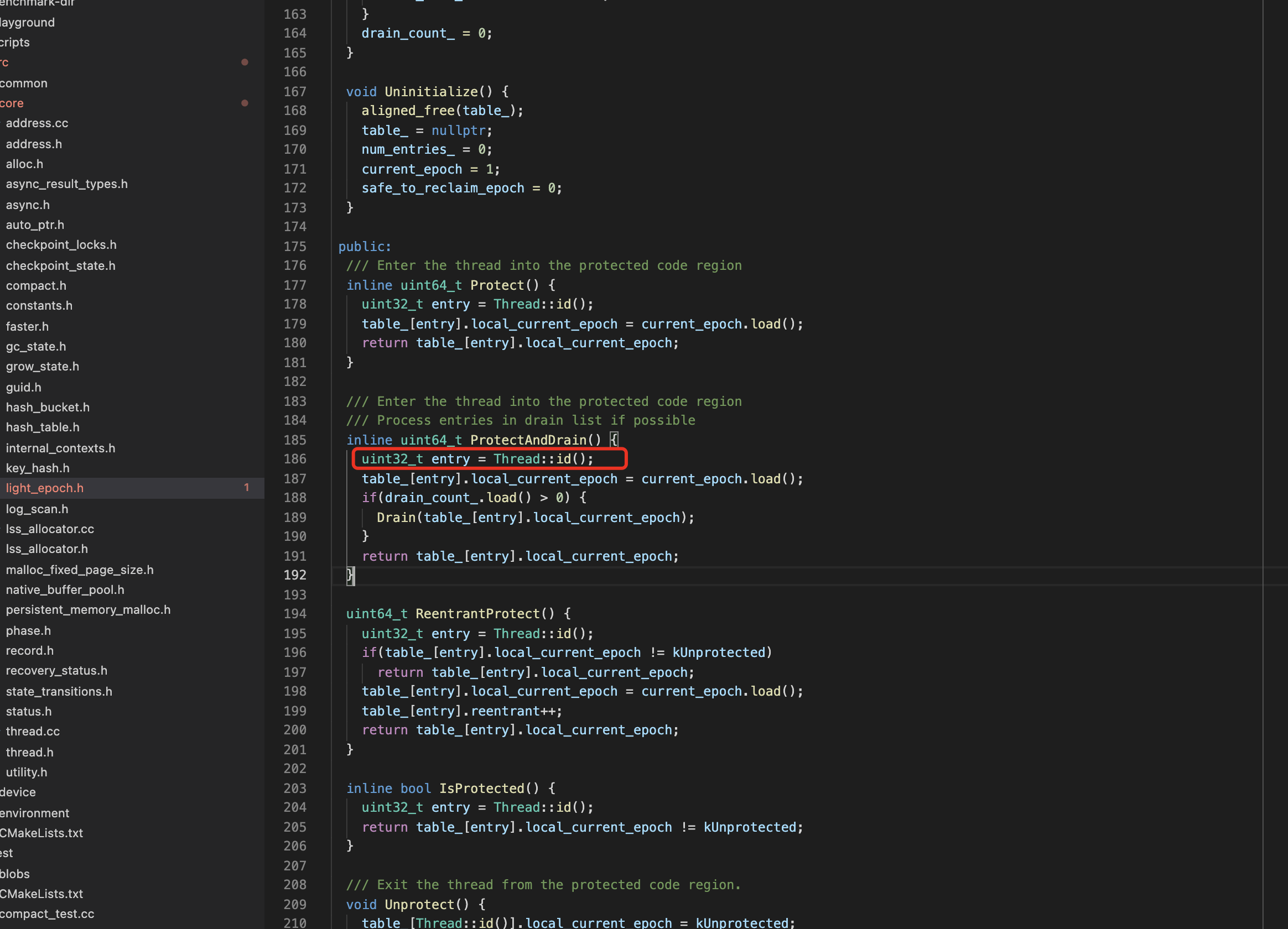The image size is (1288, 929).
Task: Click line number 186 in the gutter
Action: point(295,459)
